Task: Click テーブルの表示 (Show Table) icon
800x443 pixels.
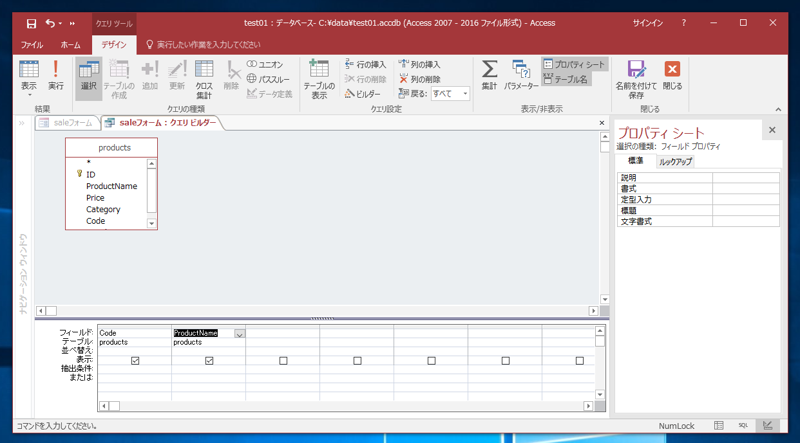Action: pos(319,75)
